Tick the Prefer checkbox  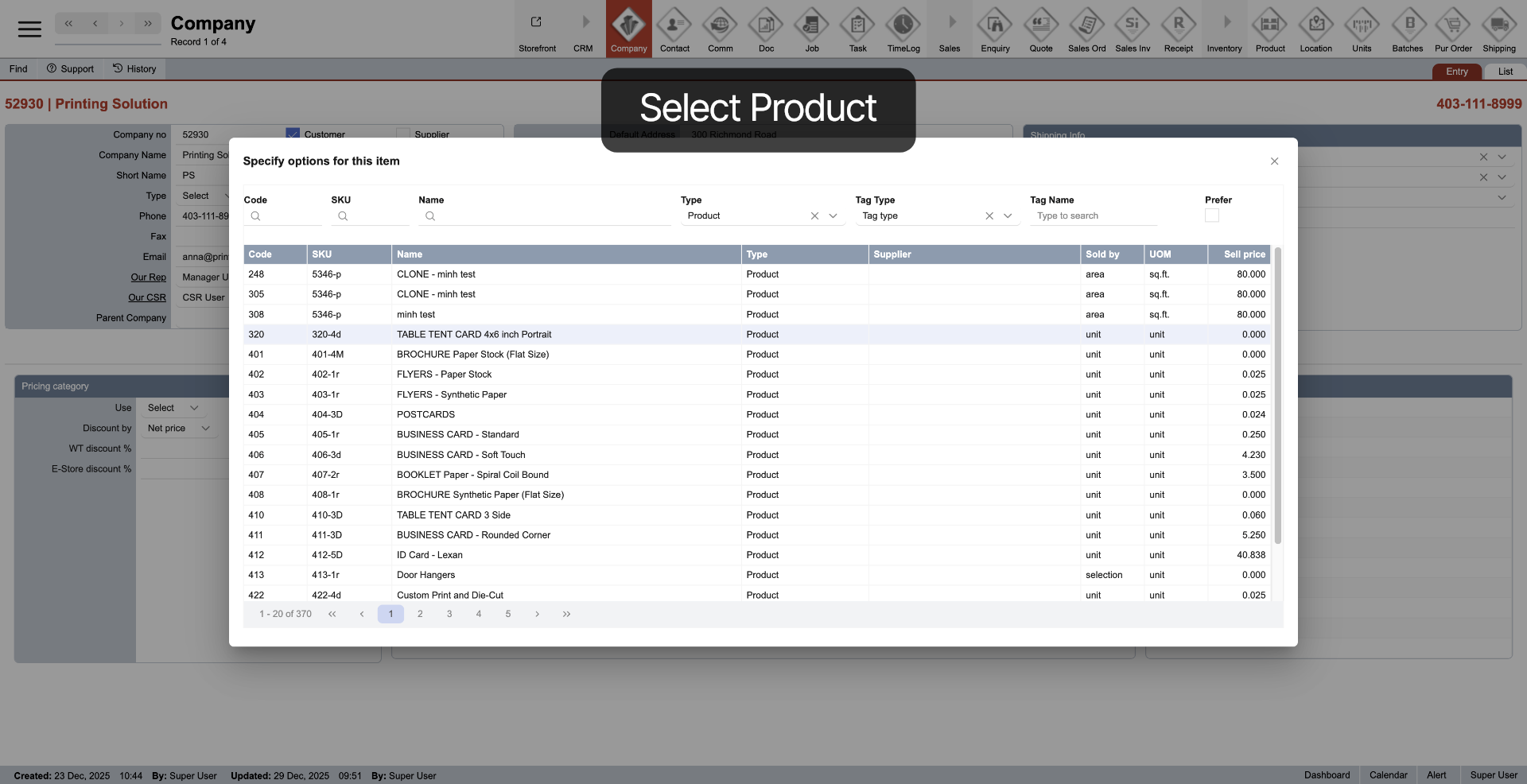[1211, 216]
